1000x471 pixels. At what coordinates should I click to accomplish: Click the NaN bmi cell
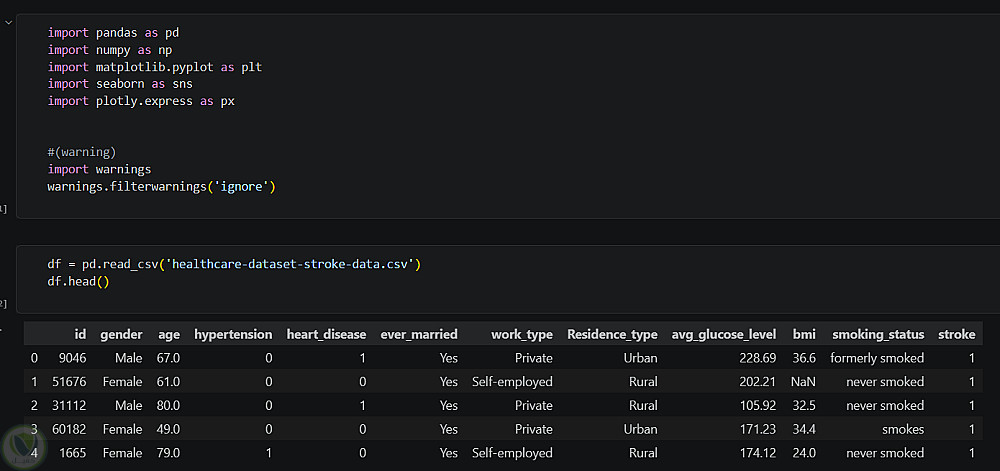(803, 382)
